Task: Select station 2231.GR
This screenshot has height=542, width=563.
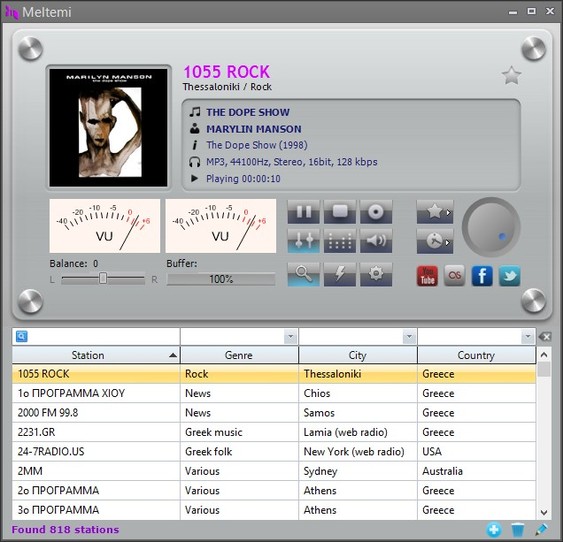Action: pos(274,432)
